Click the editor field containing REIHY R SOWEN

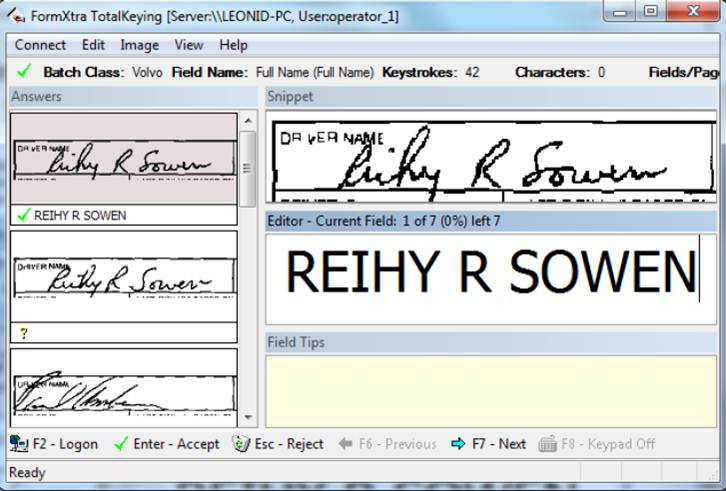point(490,272)
